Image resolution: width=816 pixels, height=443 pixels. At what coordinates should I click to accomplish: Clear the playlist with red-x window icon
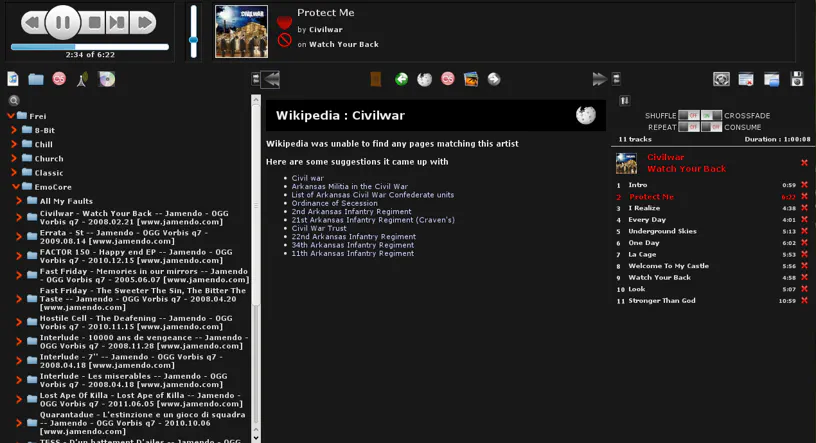tap(746, 79)
